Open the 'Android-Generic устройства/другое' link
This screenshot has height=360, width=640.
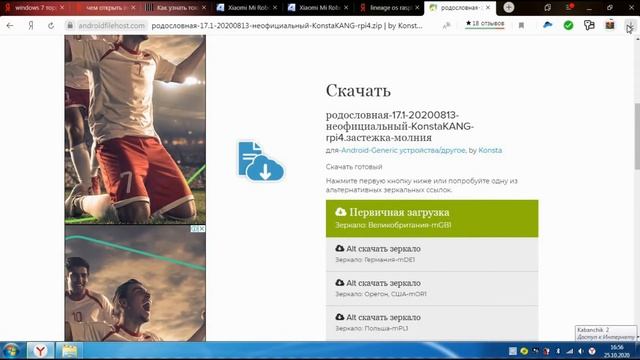[x=403, y=150]
